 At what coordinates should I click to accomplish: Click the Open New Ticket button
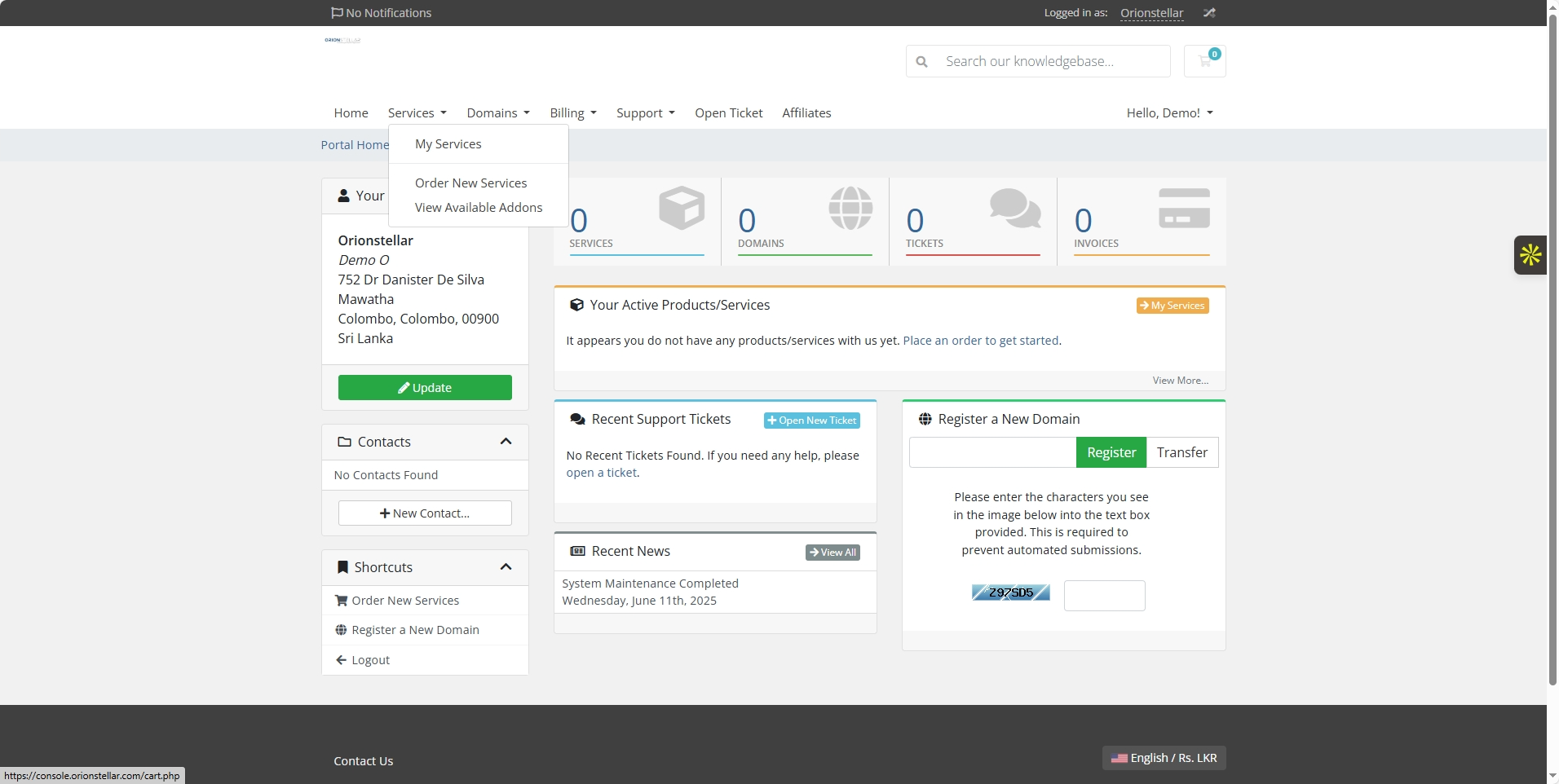(811, 421)
